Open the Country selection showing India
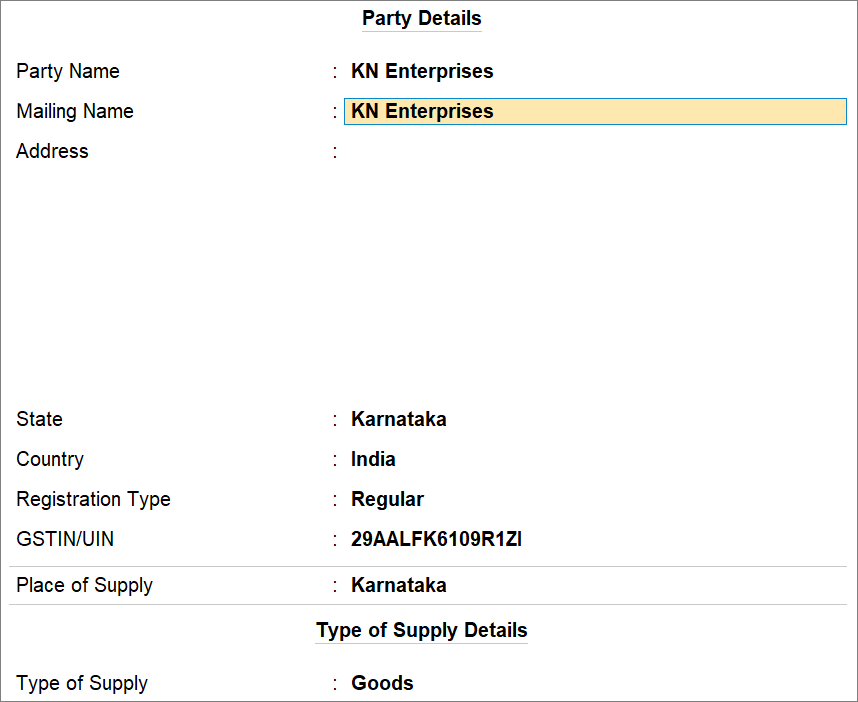Screen dimensions: 858x702 tap(373, 459)
